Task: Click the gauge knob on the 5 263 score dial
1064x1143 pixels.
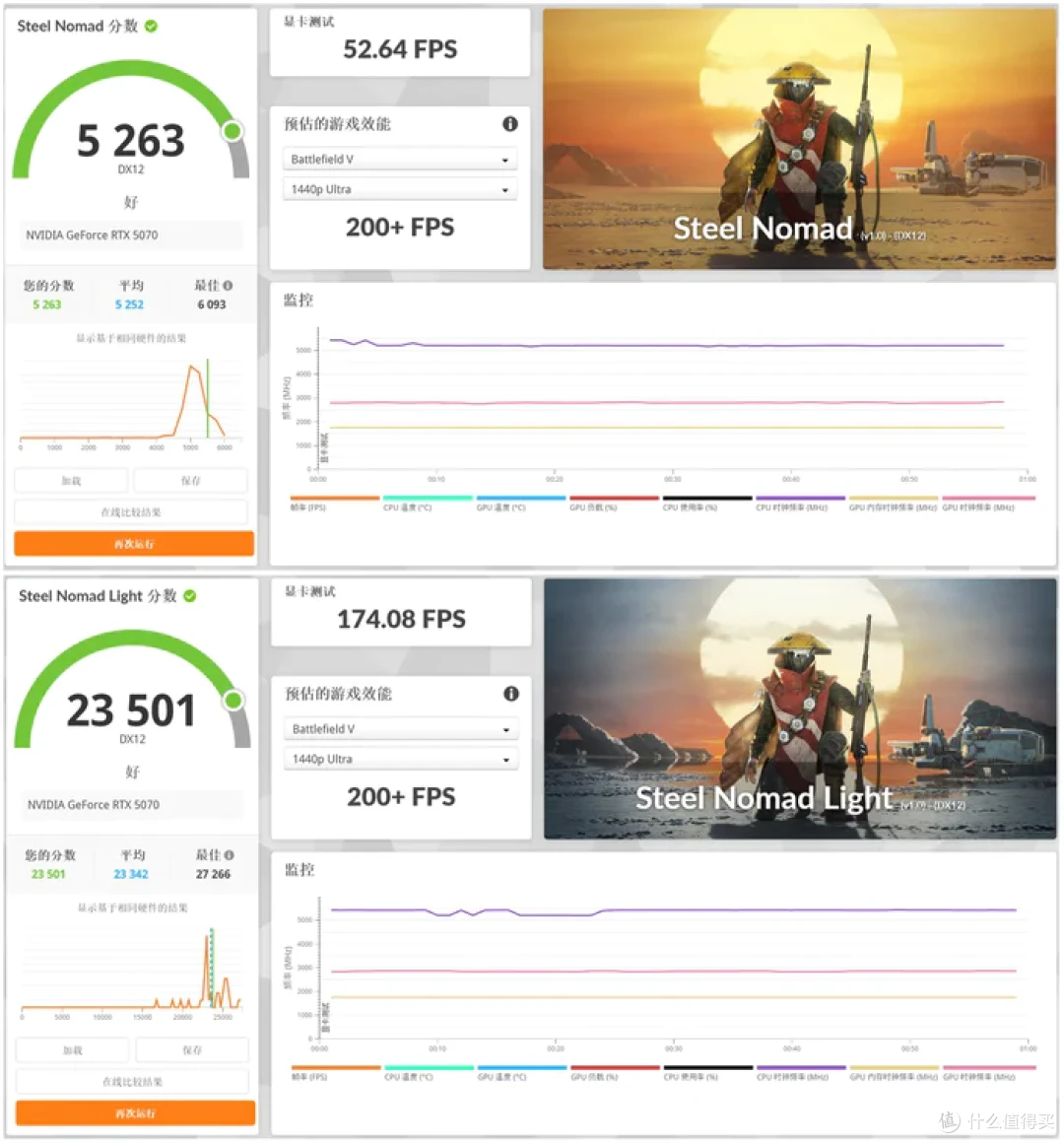Action: [233, 131]
